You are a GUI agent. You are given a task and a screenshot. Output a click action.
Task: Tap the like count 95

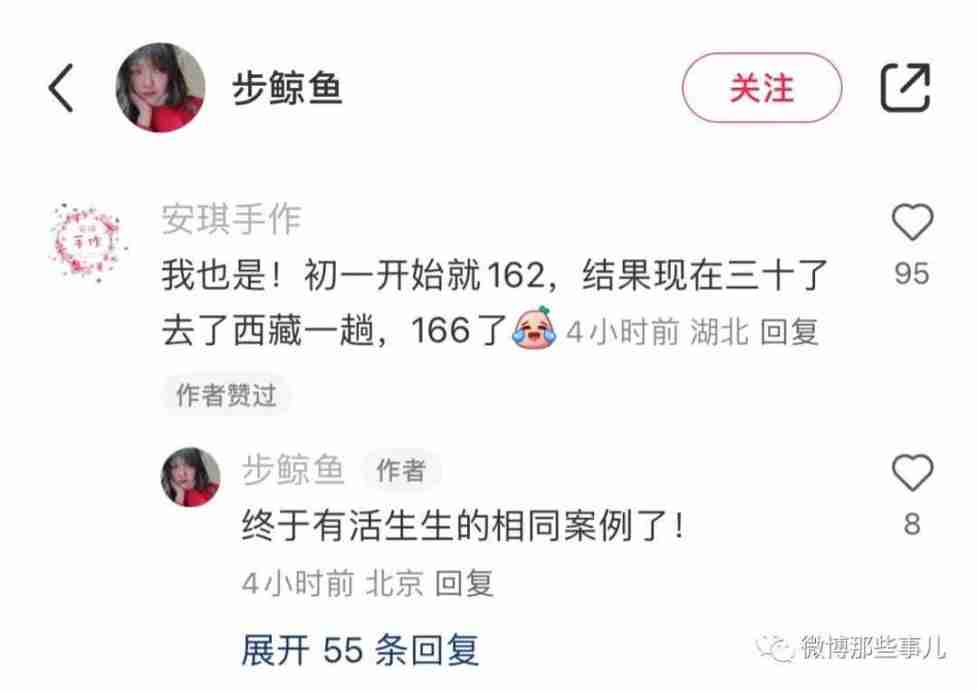[x=912, y=273]
